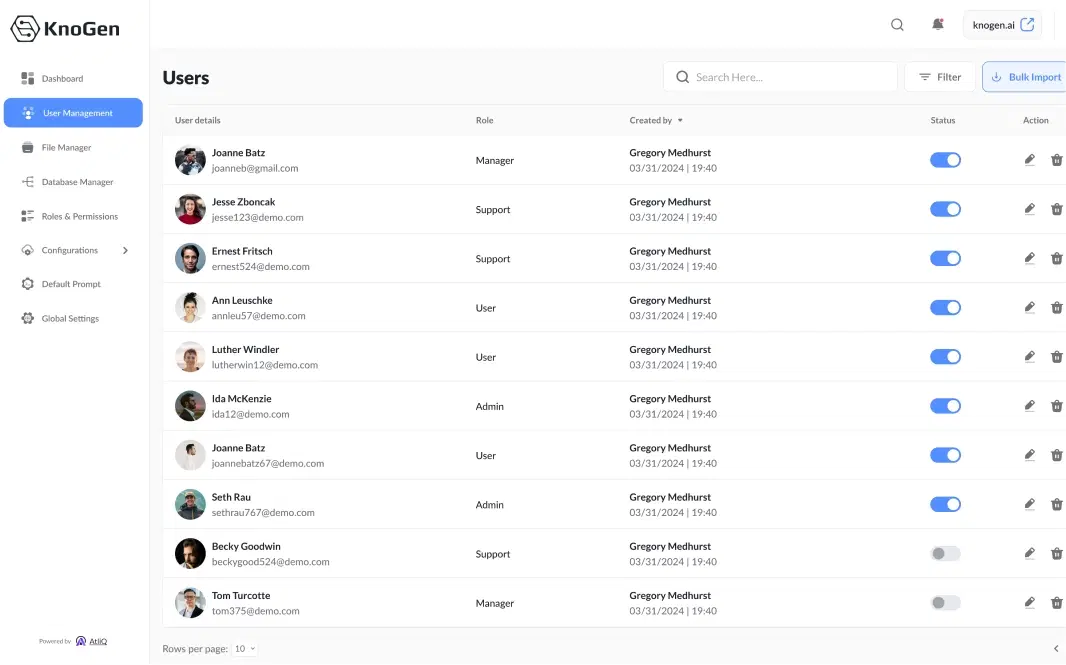Sort by Created by column arrow
The image size is (1066, 665).
(x=680, y=121)
